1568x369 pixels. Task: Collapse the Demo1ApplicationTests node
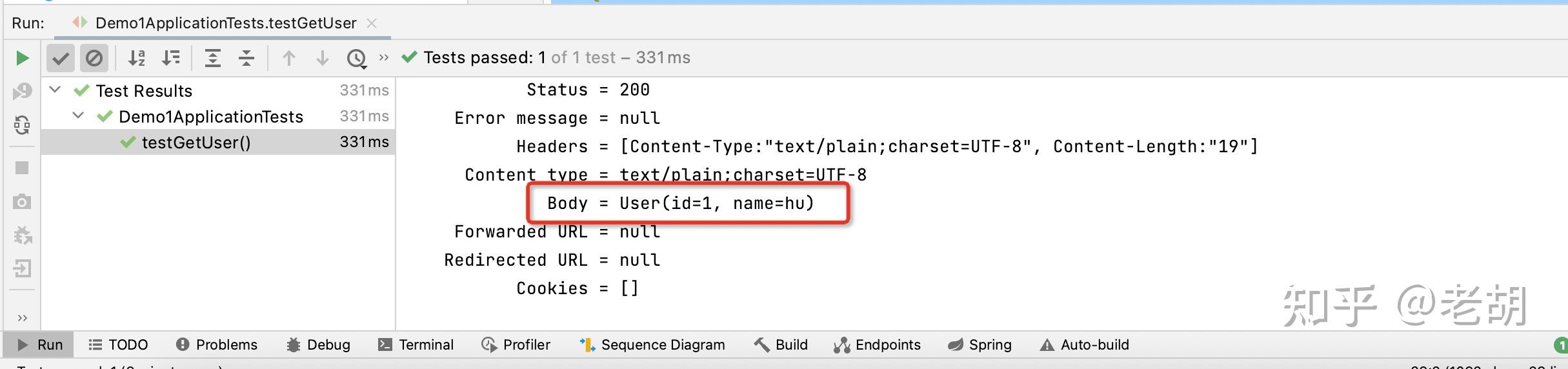click(x=78, y=115)
